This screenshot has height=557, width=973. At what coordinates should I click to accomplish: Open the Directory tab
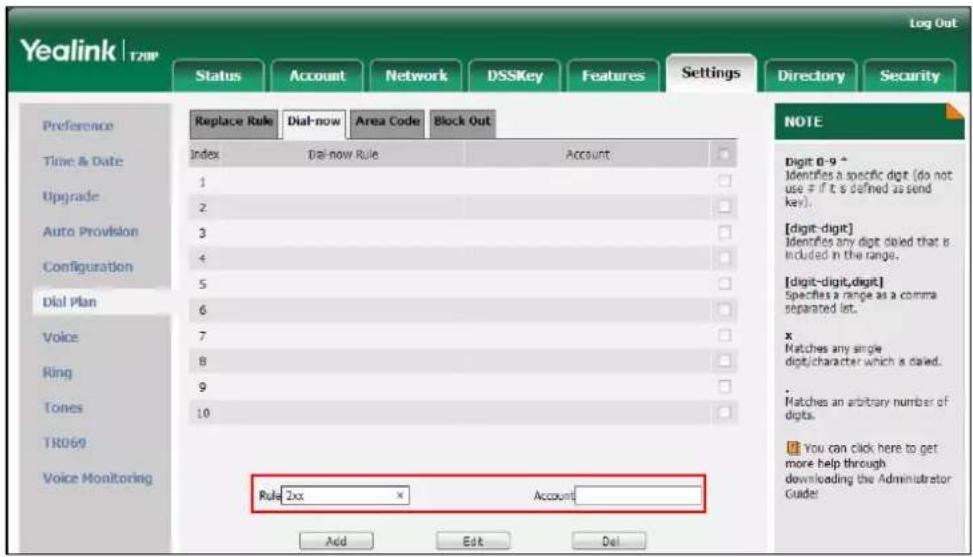[811, 76]
